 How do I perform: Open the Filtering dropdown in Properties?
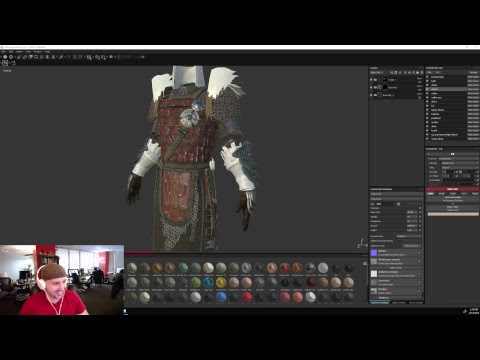[x=460, y=163]
